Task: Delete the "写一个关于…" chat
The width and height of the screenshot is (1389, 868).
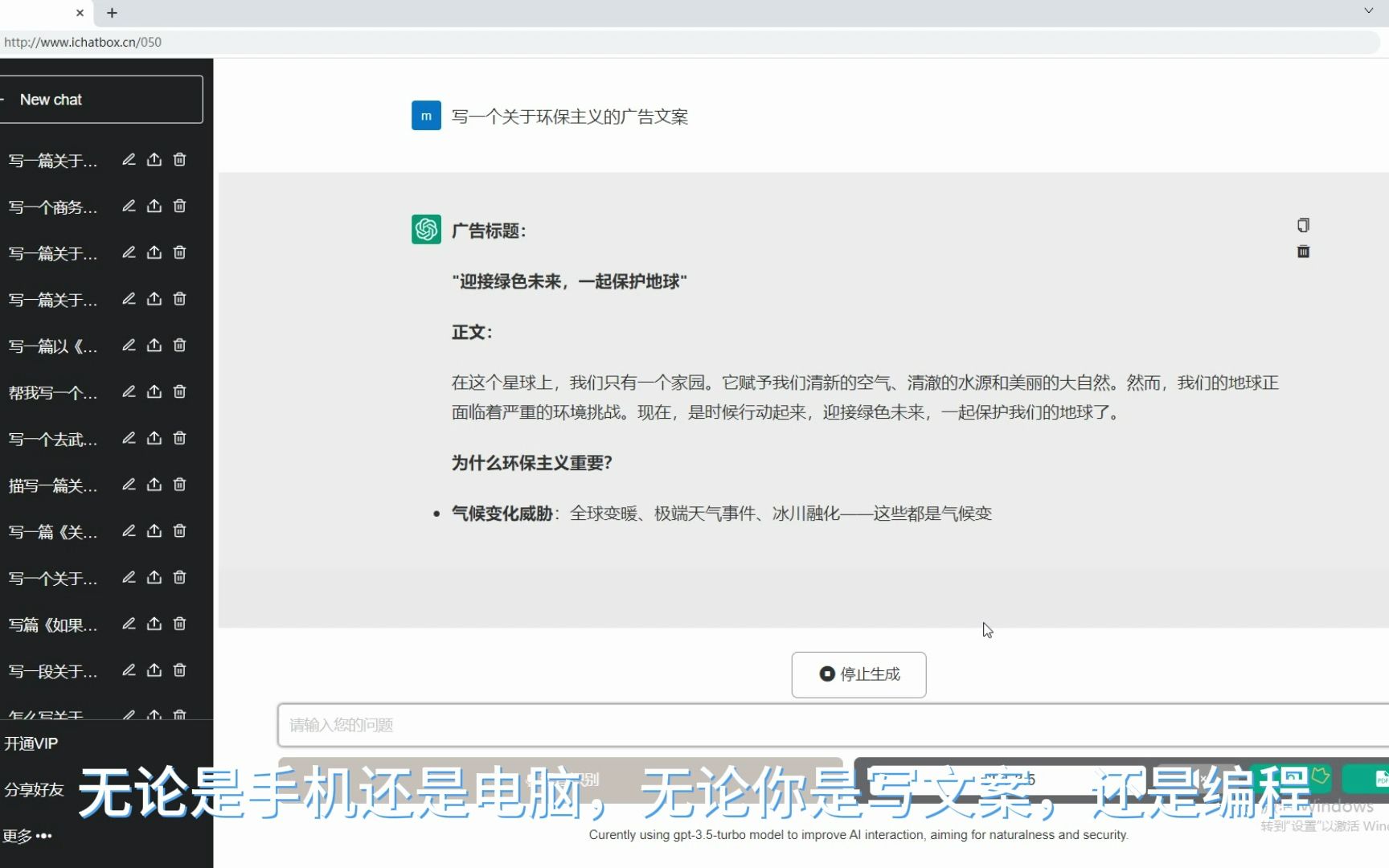Action: (180, 577)
